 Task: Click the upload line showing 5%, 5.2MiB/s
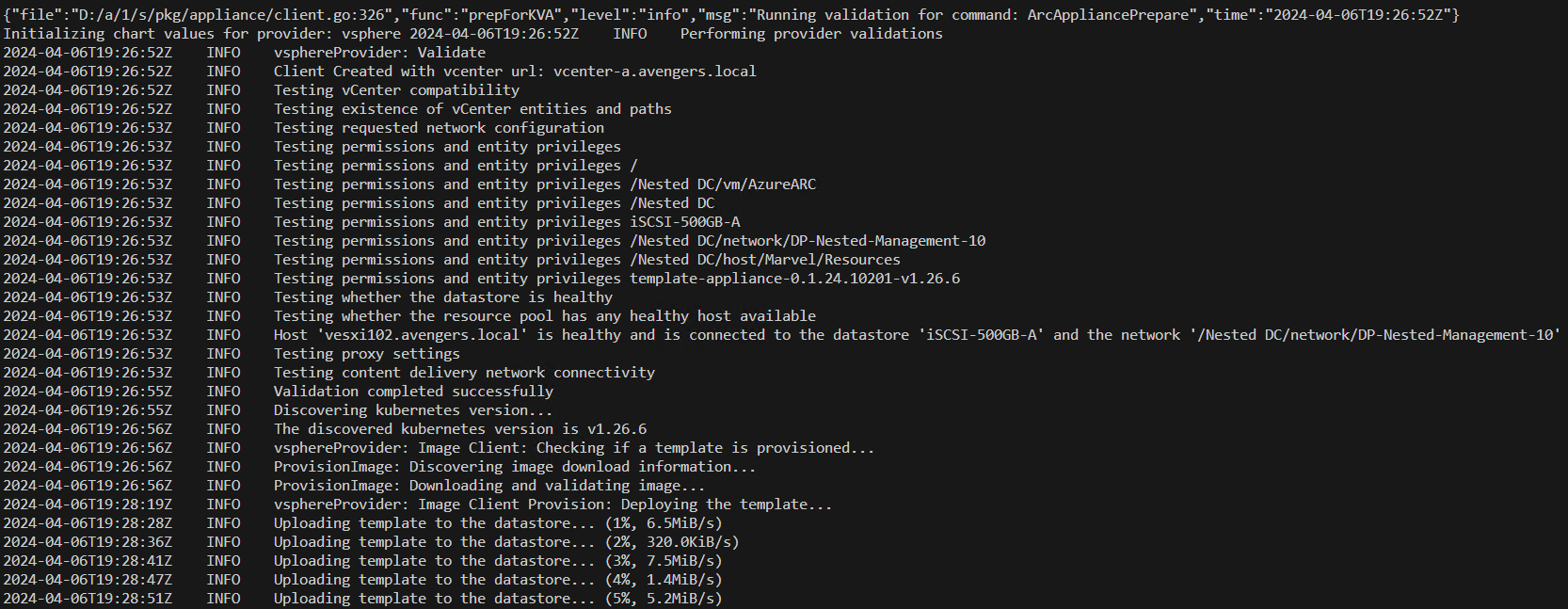coord(498,599)
